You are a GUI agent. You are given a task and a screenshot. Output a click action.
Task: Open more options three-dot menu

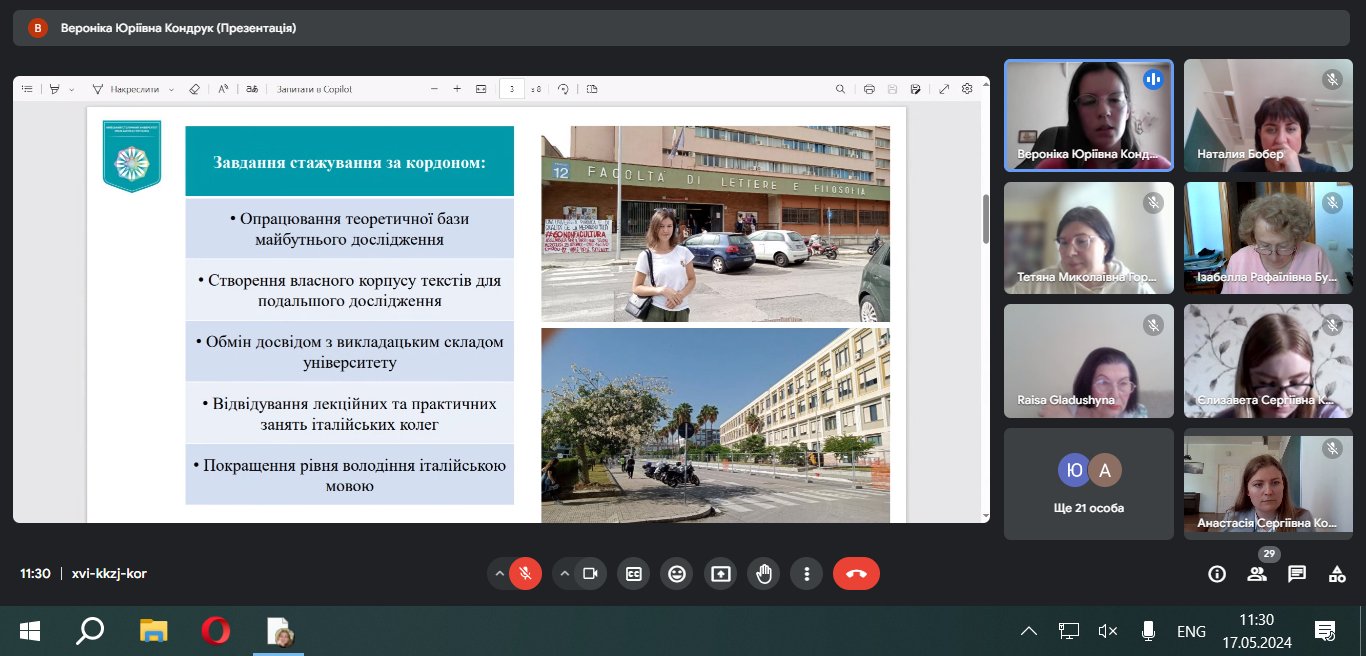(x=806, y=574)
